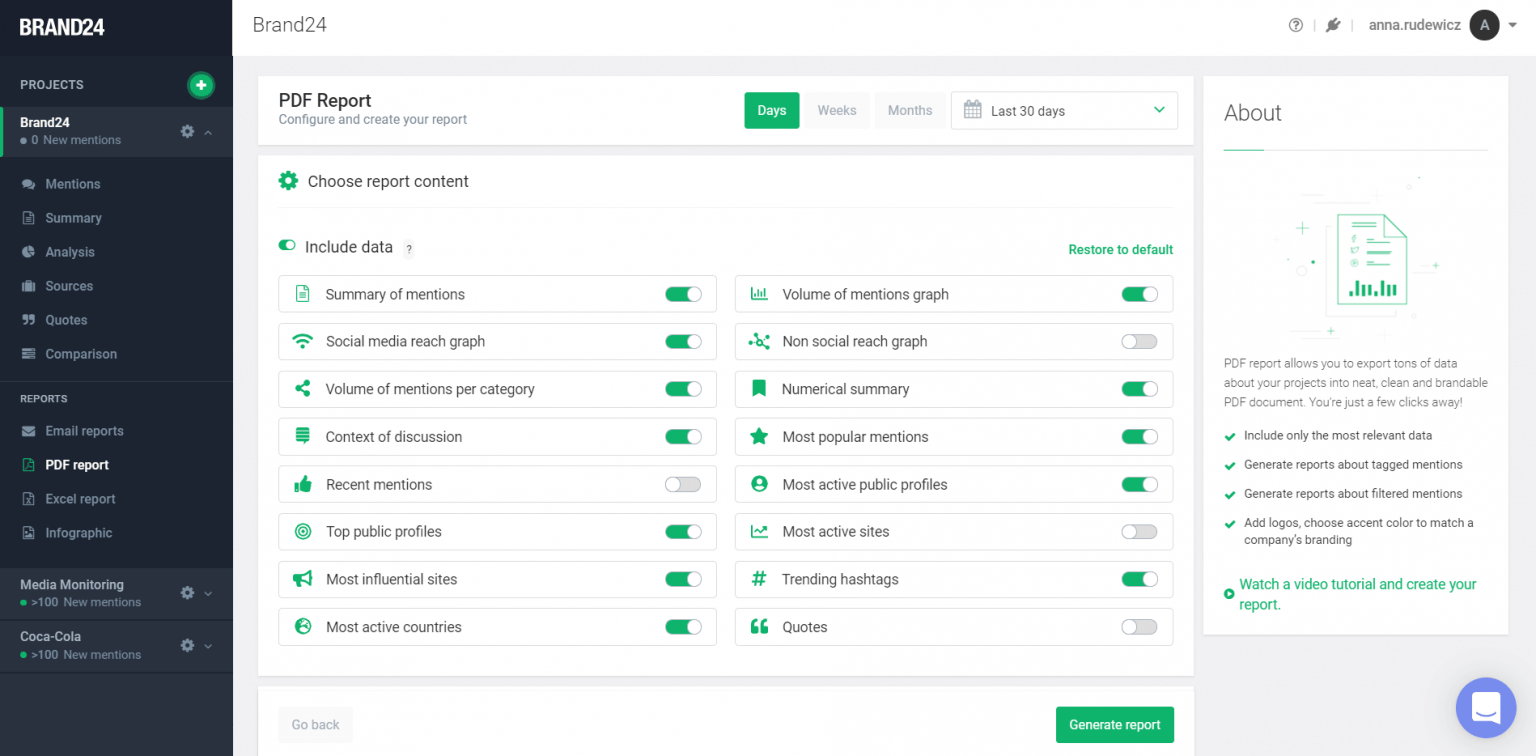Collapse the Brand24 project chevron
Viewport: 1536px width, 756px height.
[208, 132]
